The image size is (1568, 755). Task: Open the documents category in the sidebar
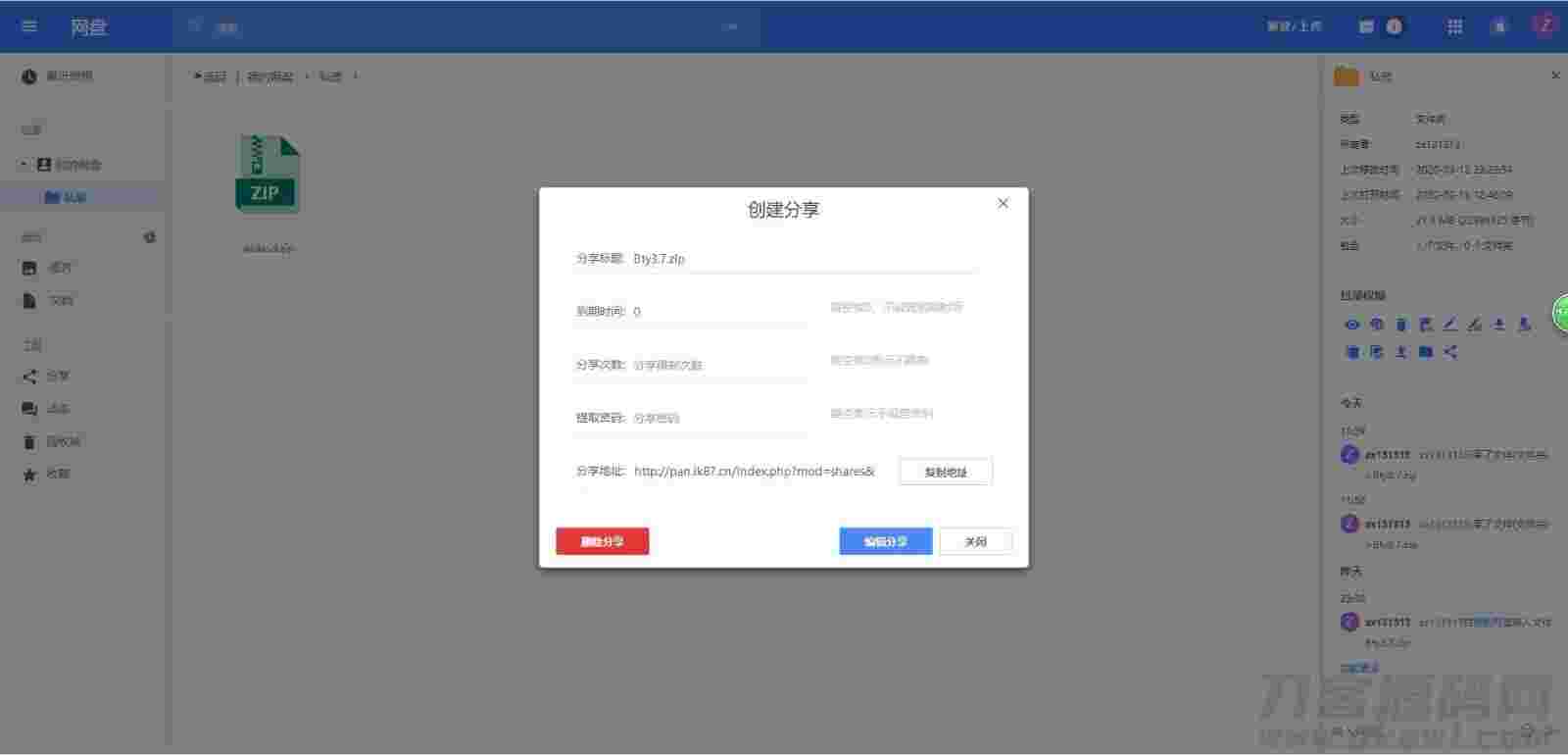pos(49,301)
